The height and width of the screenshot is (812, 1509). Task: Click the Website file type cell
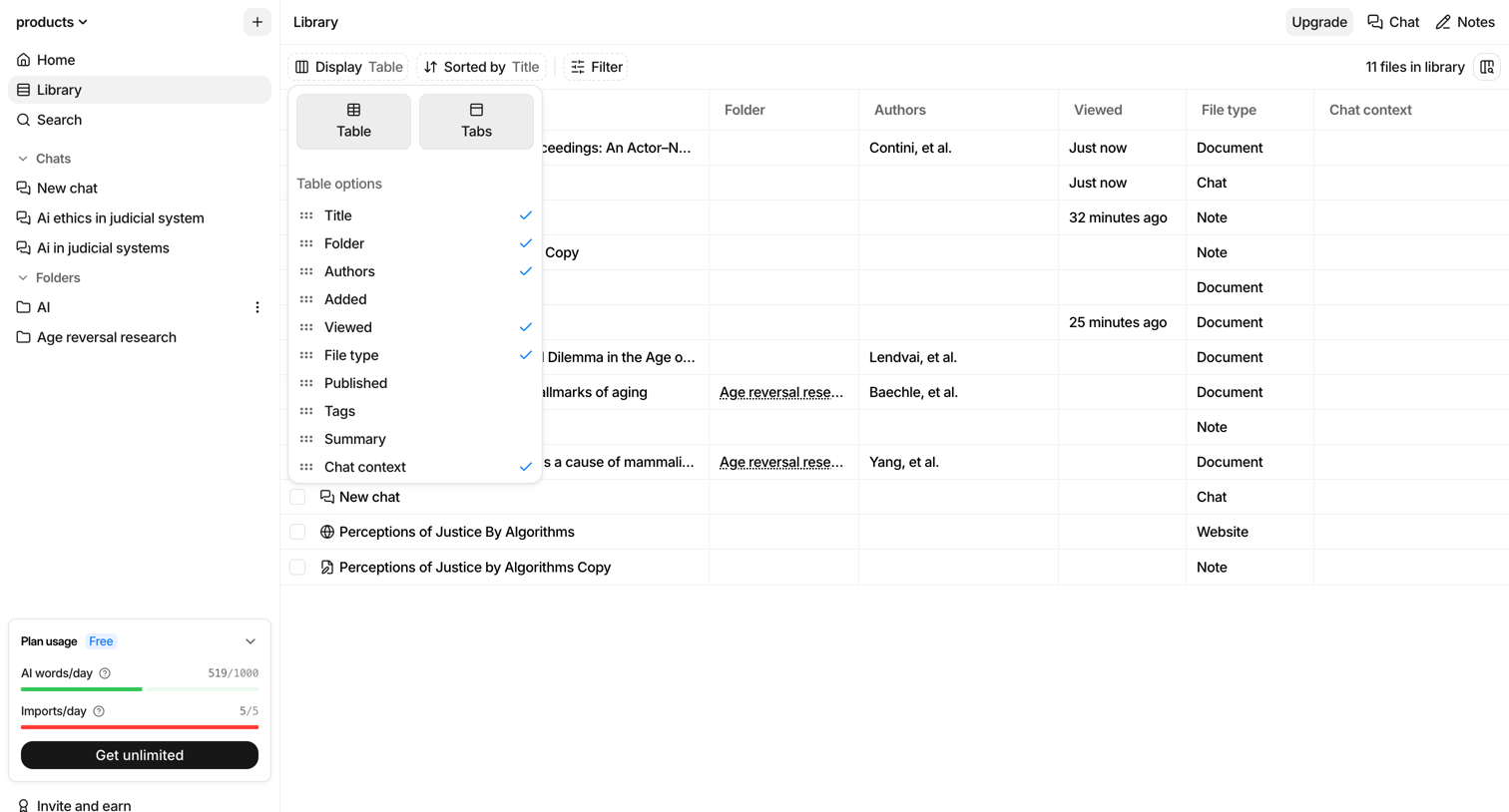[1250, 532]
